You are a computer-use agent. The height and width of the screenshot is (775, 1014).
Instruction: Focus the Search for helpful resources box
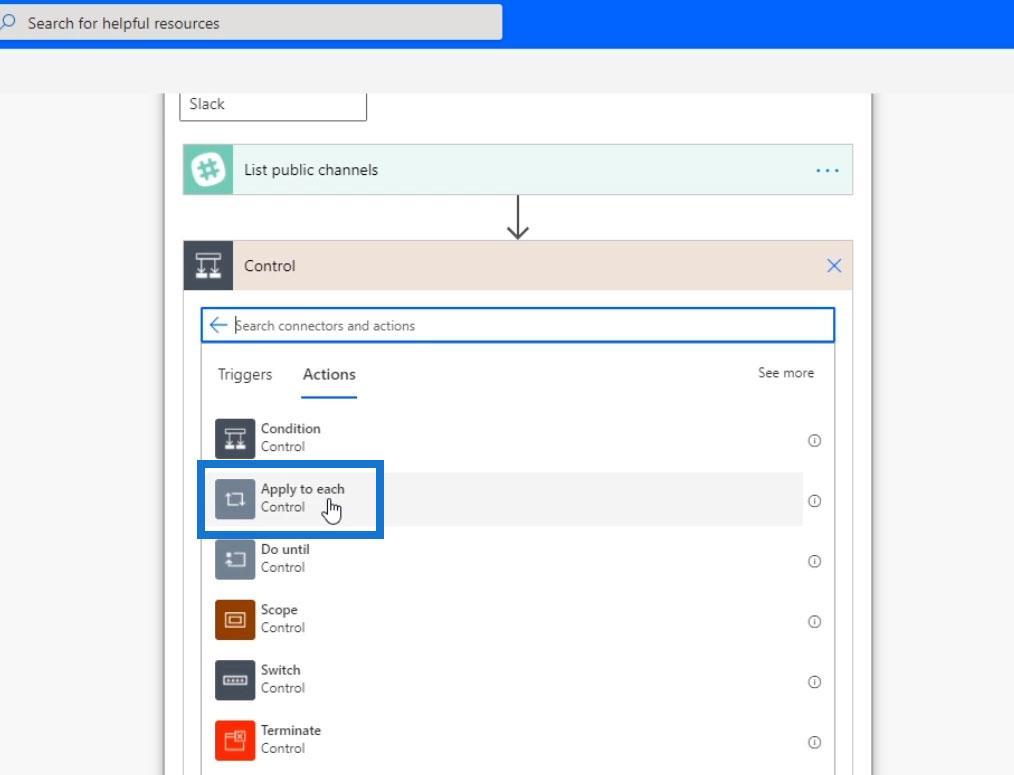(251, 23)
